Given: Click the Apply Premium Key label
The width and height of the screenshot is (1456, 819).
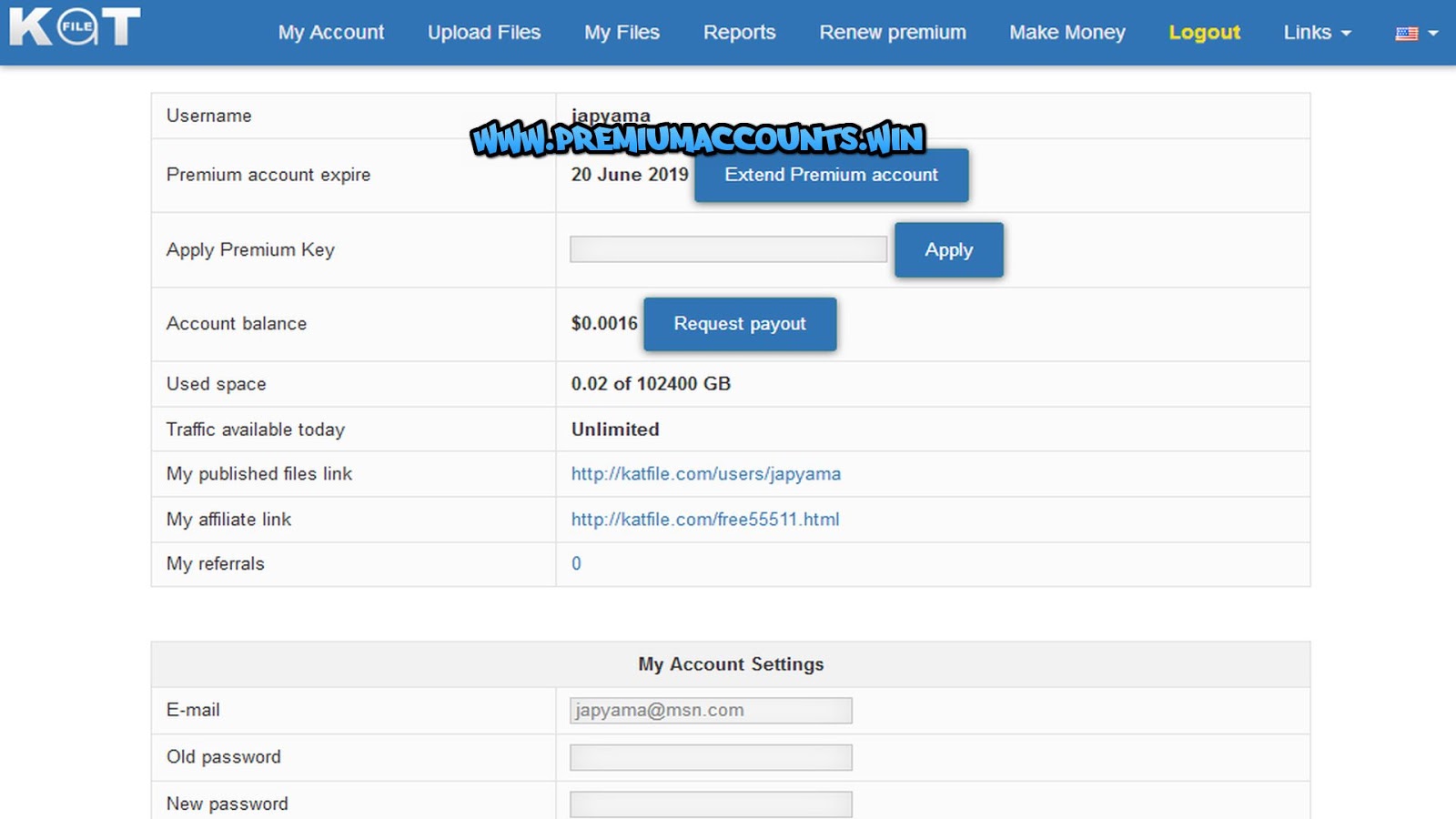Looking at the screenshot, I should pyautogui.click(x=251, y=250).
